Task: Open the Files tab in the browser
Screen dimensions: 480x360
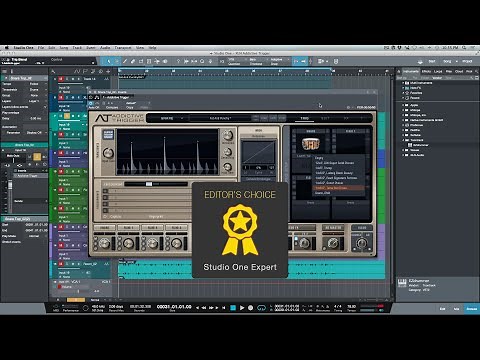Action: [449, 71]
